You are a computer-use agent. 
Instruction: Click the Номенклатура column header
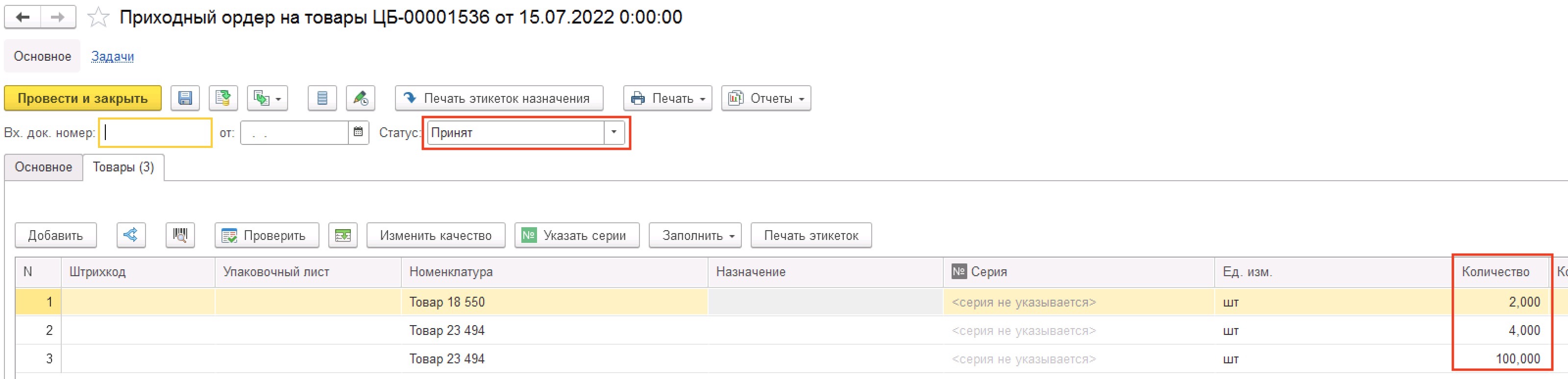[555, 272]
